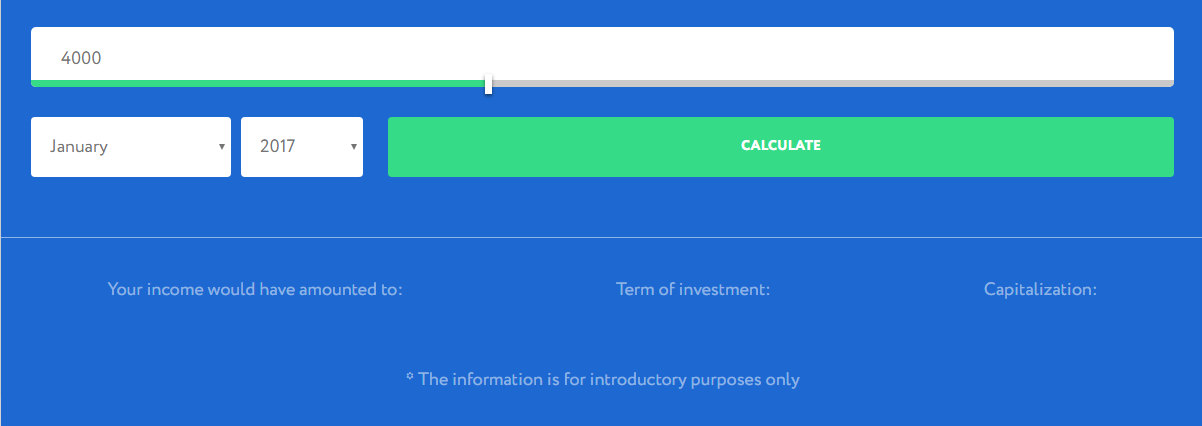This screenshot has width=1202, height=426.
Task: Click the asterisk before the disclaimer
Action: (410, 378)
